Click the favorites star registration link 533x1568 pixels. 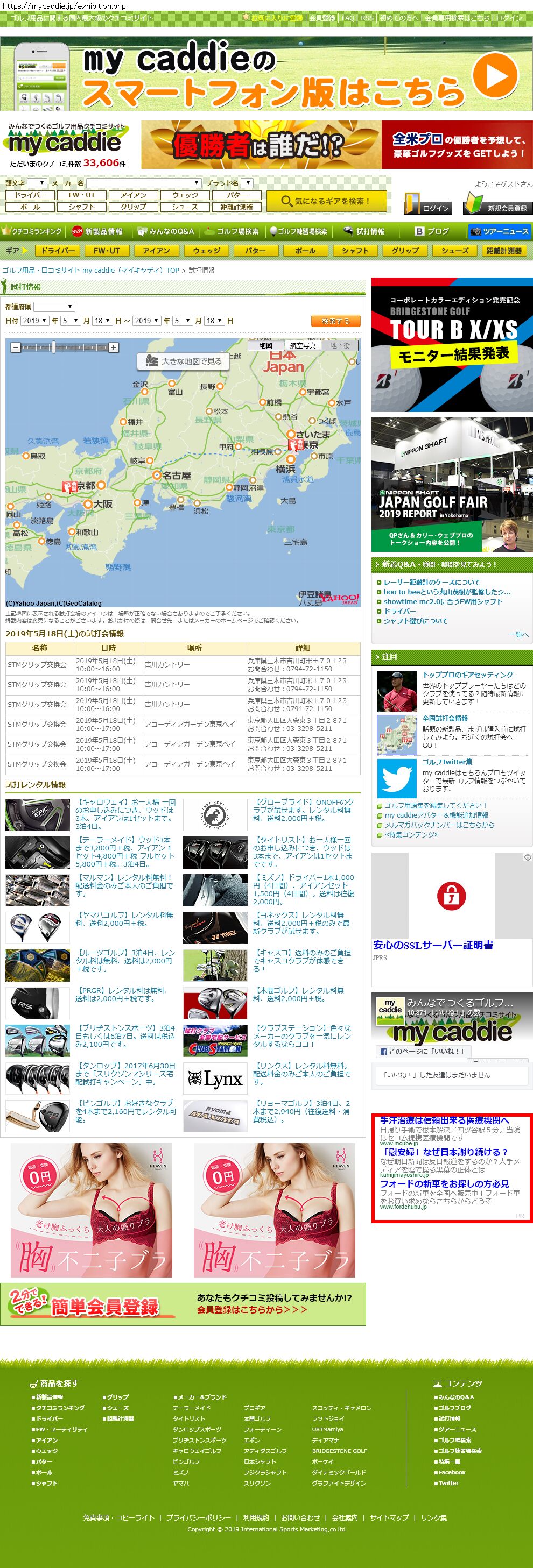tap(272, 18)
